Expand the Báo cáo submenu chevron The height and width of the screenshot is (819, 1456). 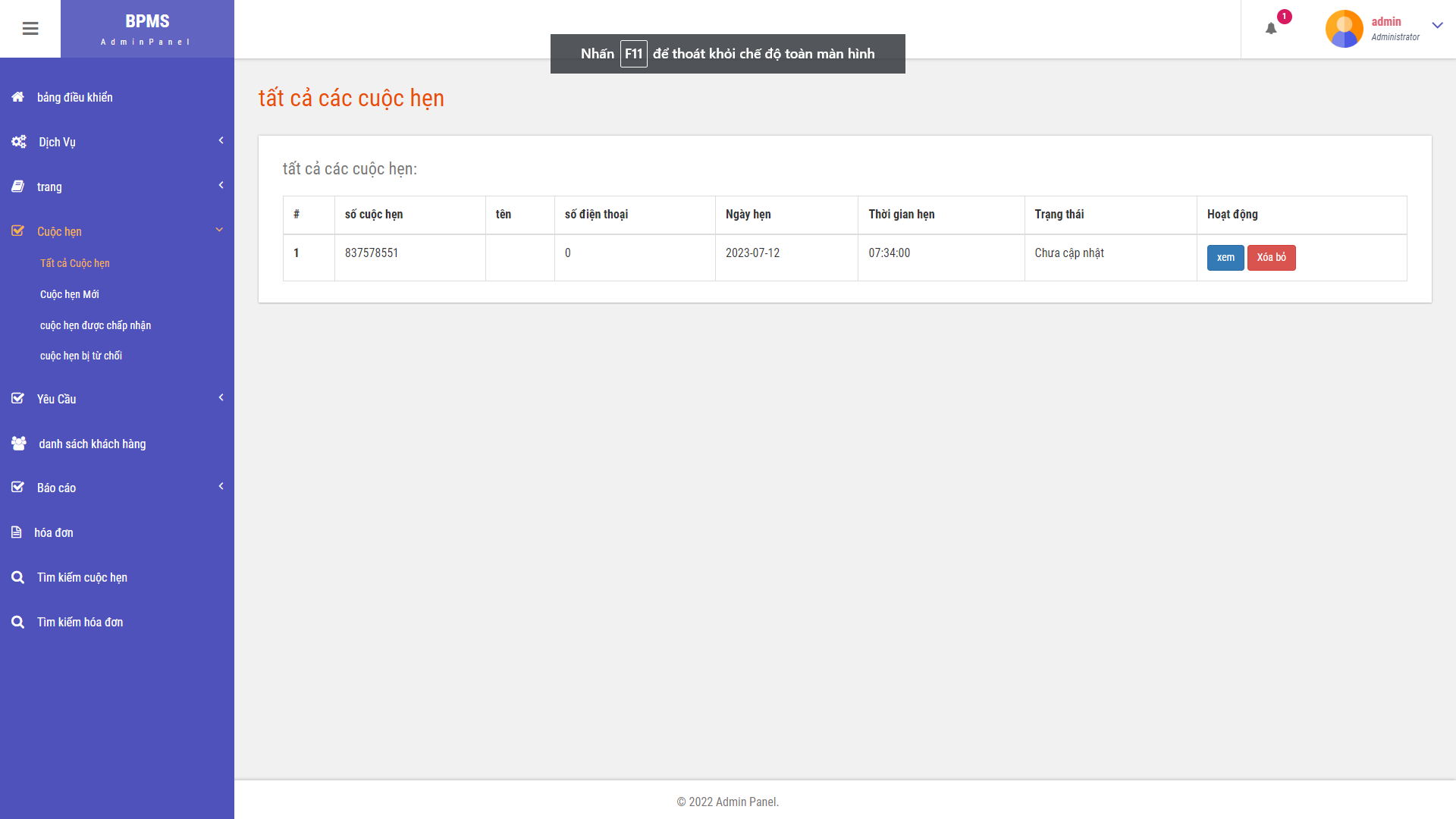point(221,486)
